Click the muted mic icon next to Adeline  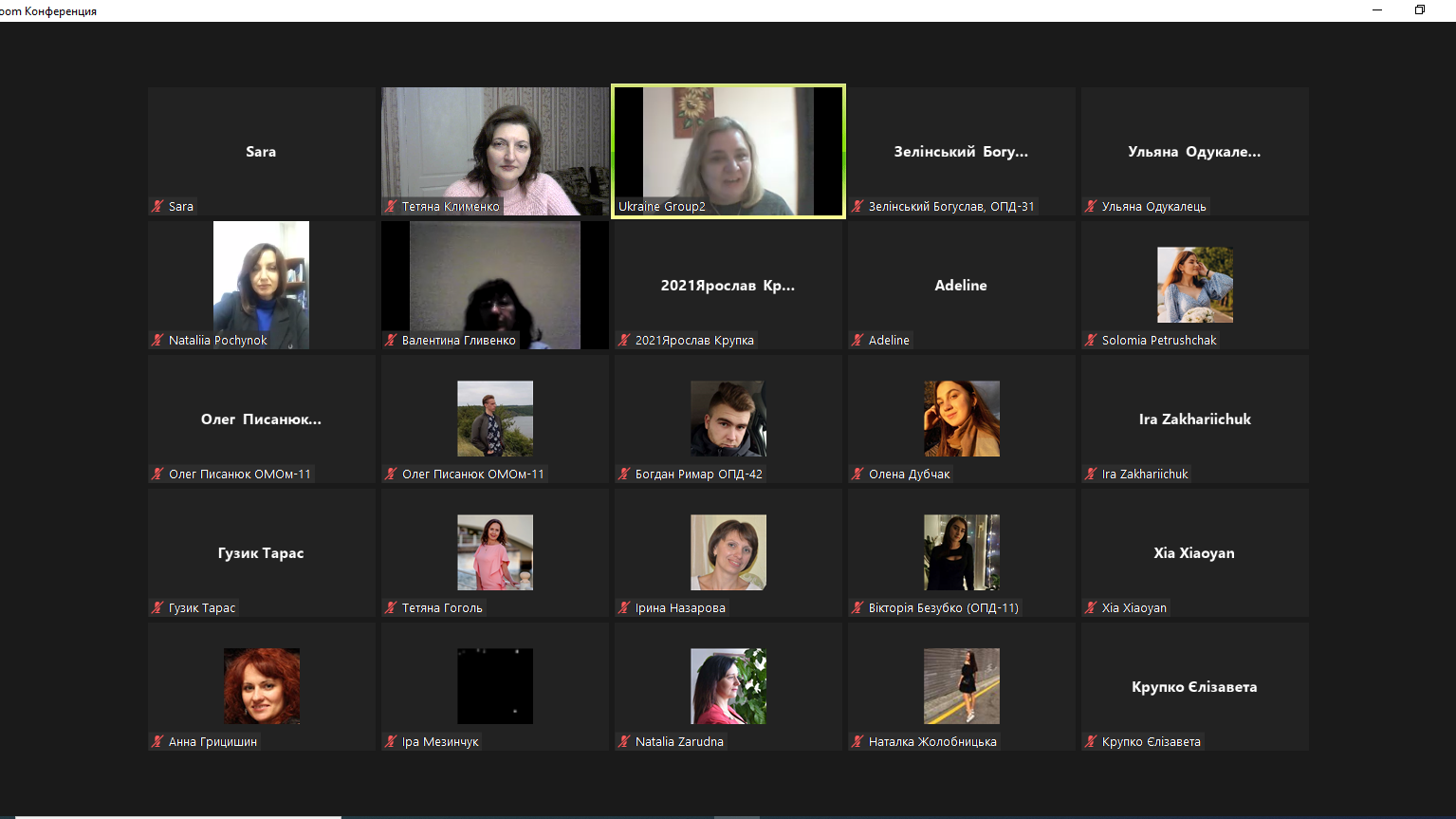[x=857, y=340]
